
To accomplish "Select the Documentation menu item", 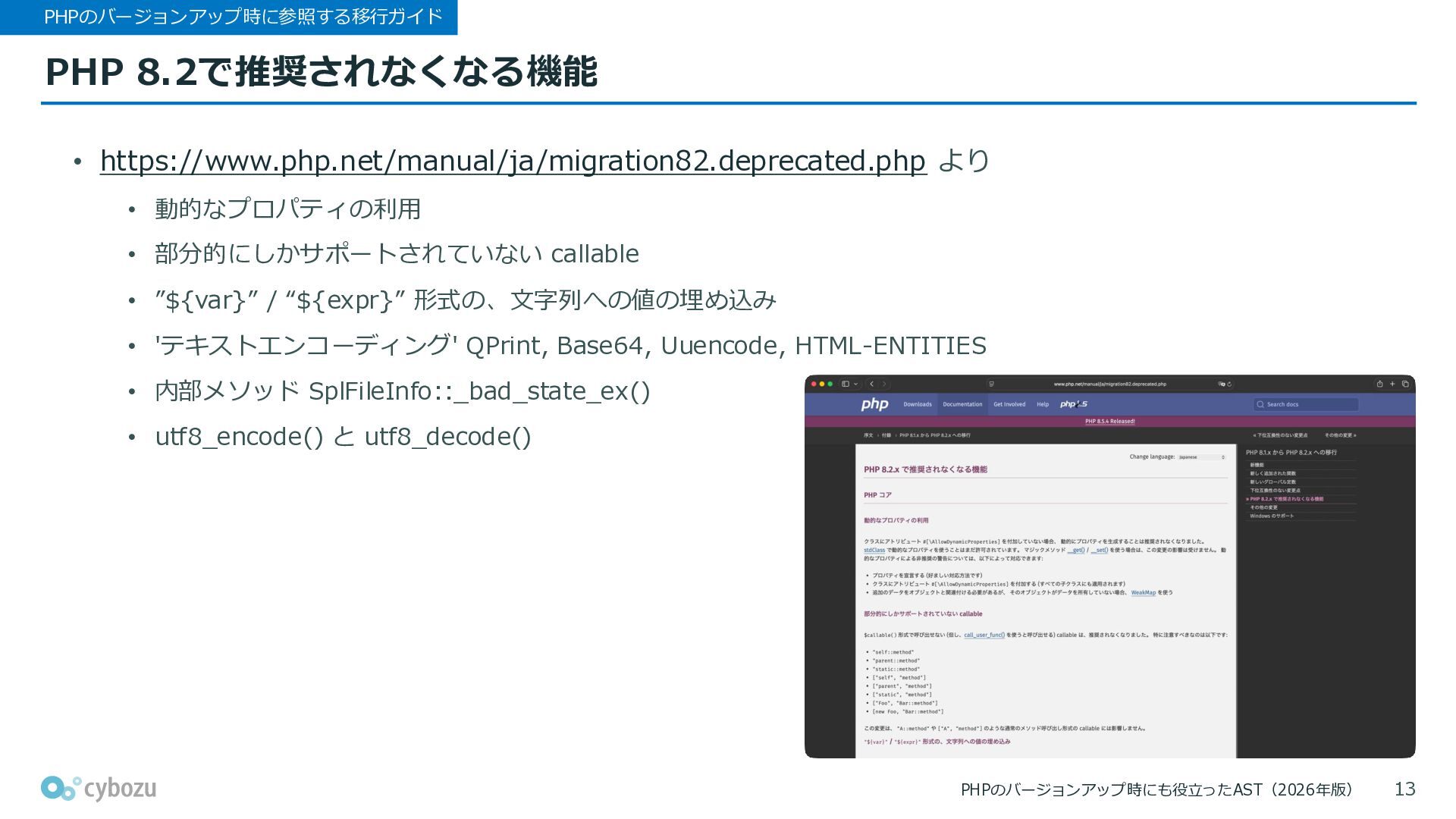I will [x=962, y=404].
